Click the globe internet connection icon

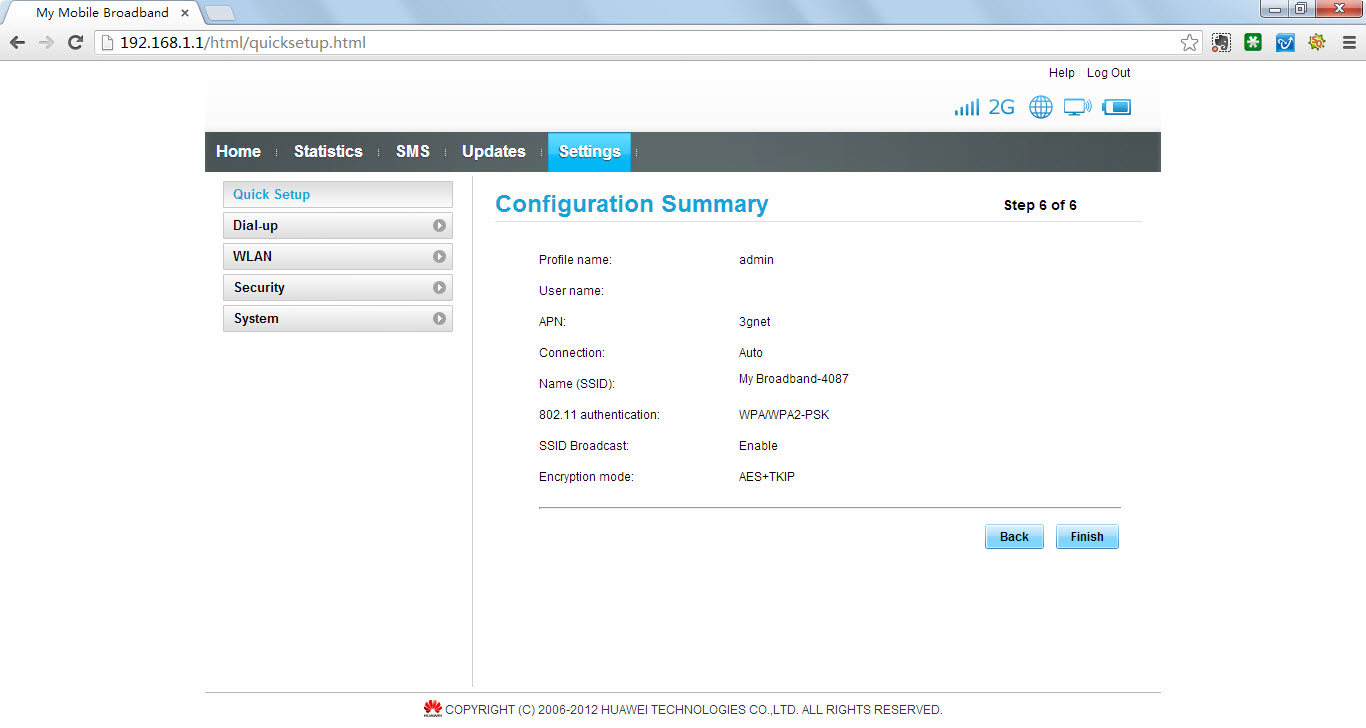tap(1041, 107)
